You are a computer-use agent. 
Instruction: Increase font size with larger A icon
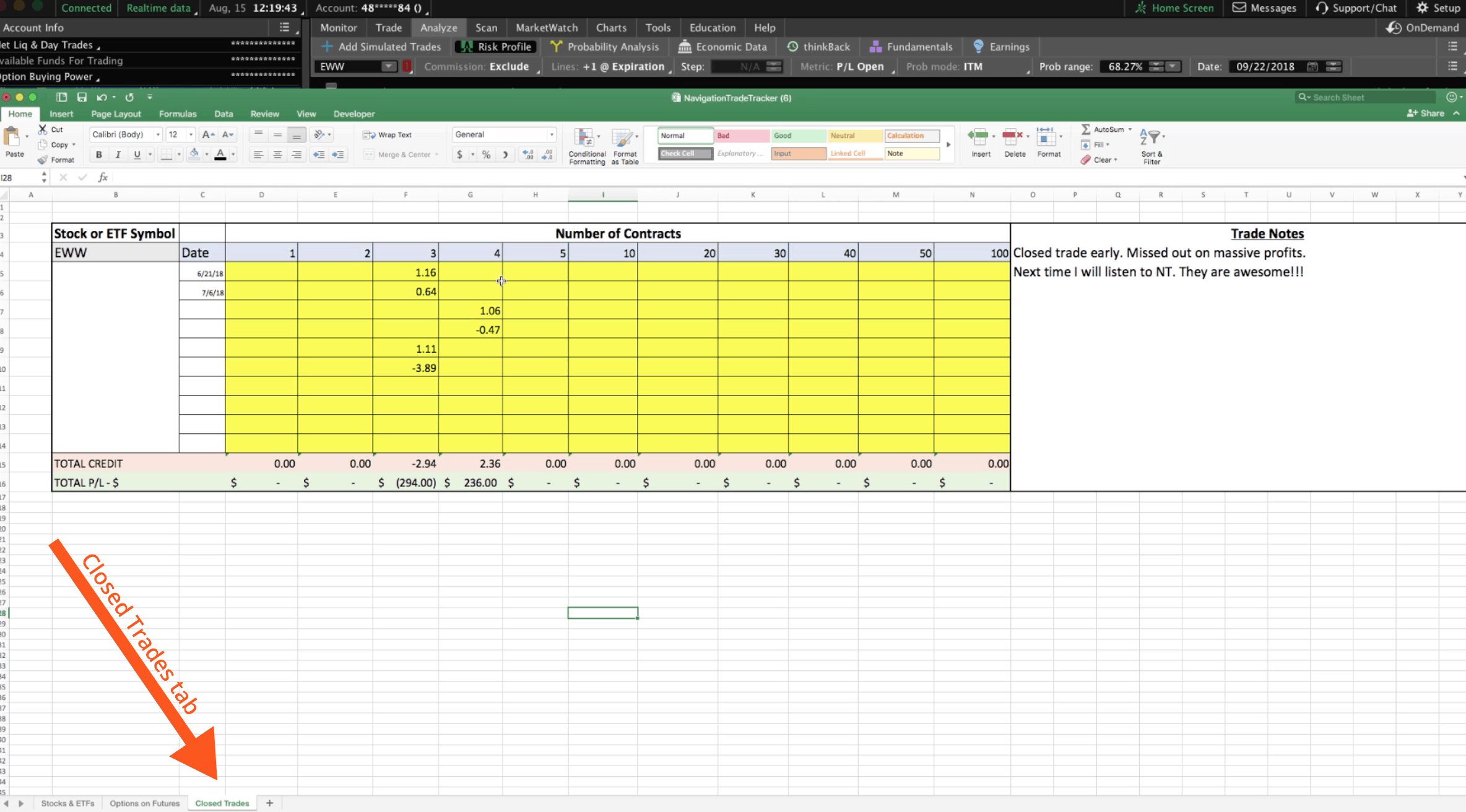(x=209, y=134)
